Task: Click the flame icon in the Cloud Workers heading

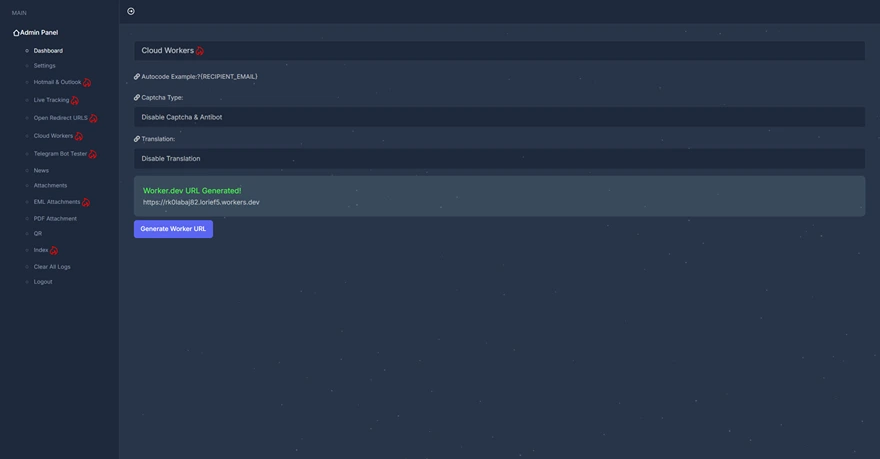Action: tap(200, 51)
